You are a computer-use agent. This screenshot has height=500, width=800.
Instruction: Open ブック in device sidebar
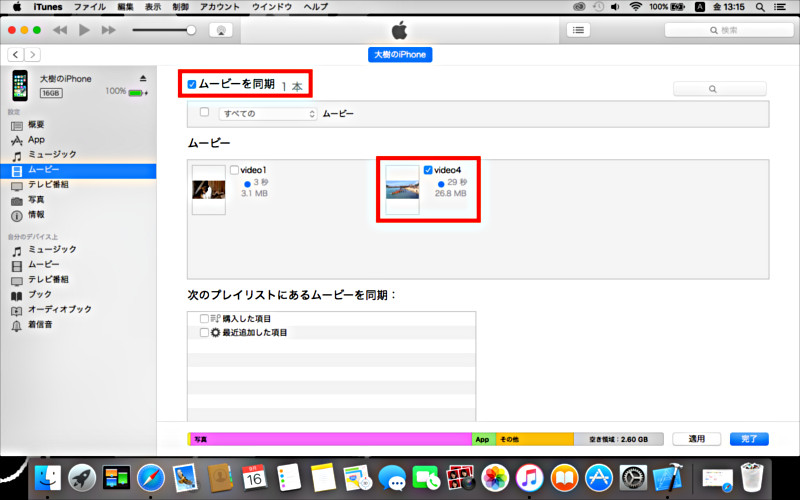39,294
